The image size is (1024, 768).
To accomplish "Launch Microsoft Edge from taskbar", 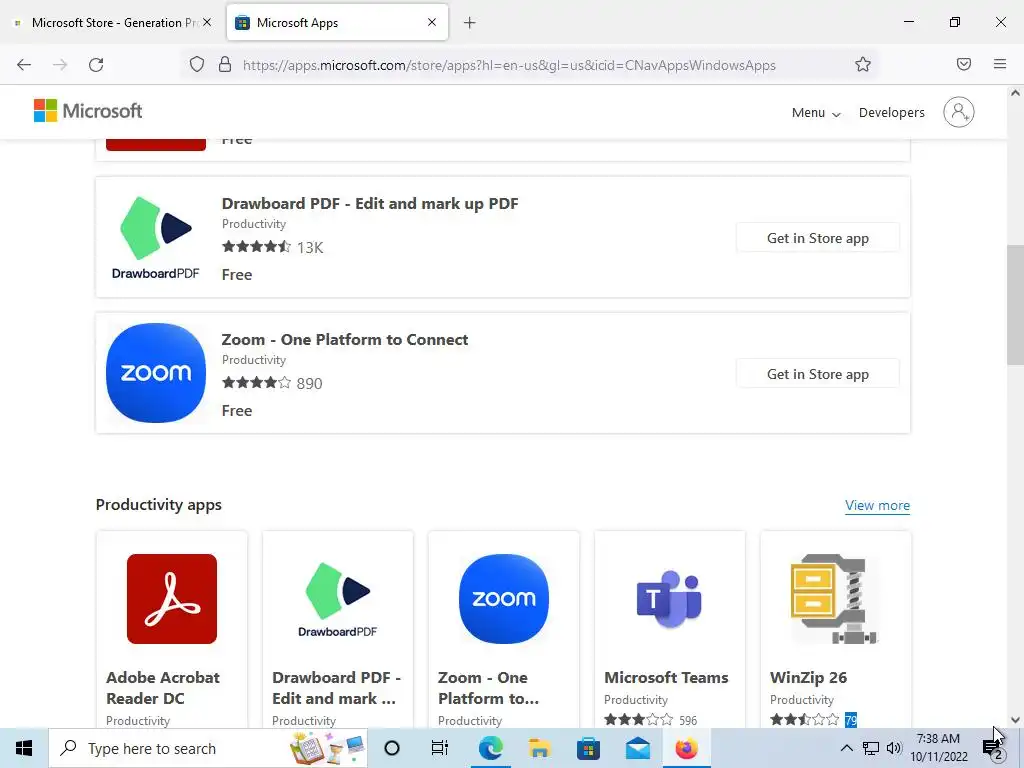I will tap(490, 748).
